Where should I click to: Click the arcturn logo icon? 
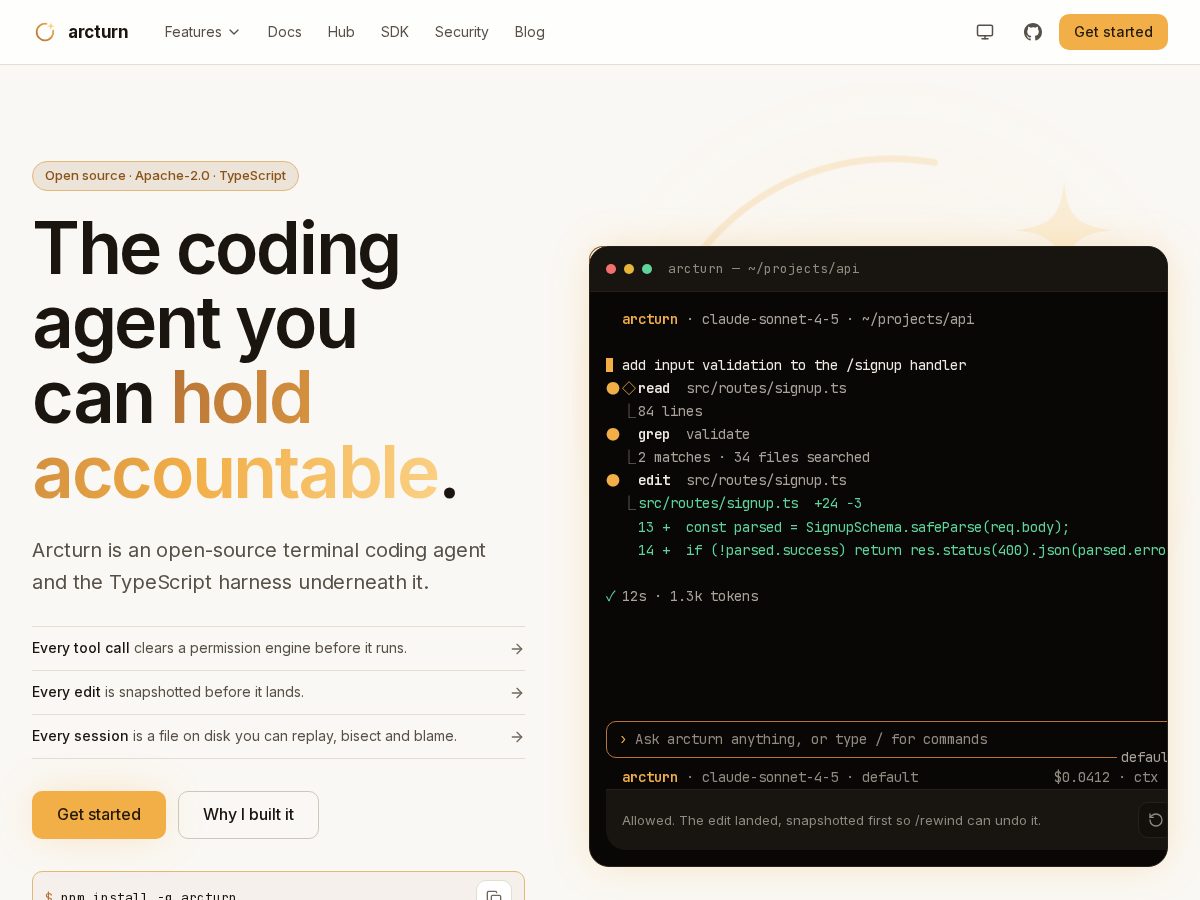45,32
